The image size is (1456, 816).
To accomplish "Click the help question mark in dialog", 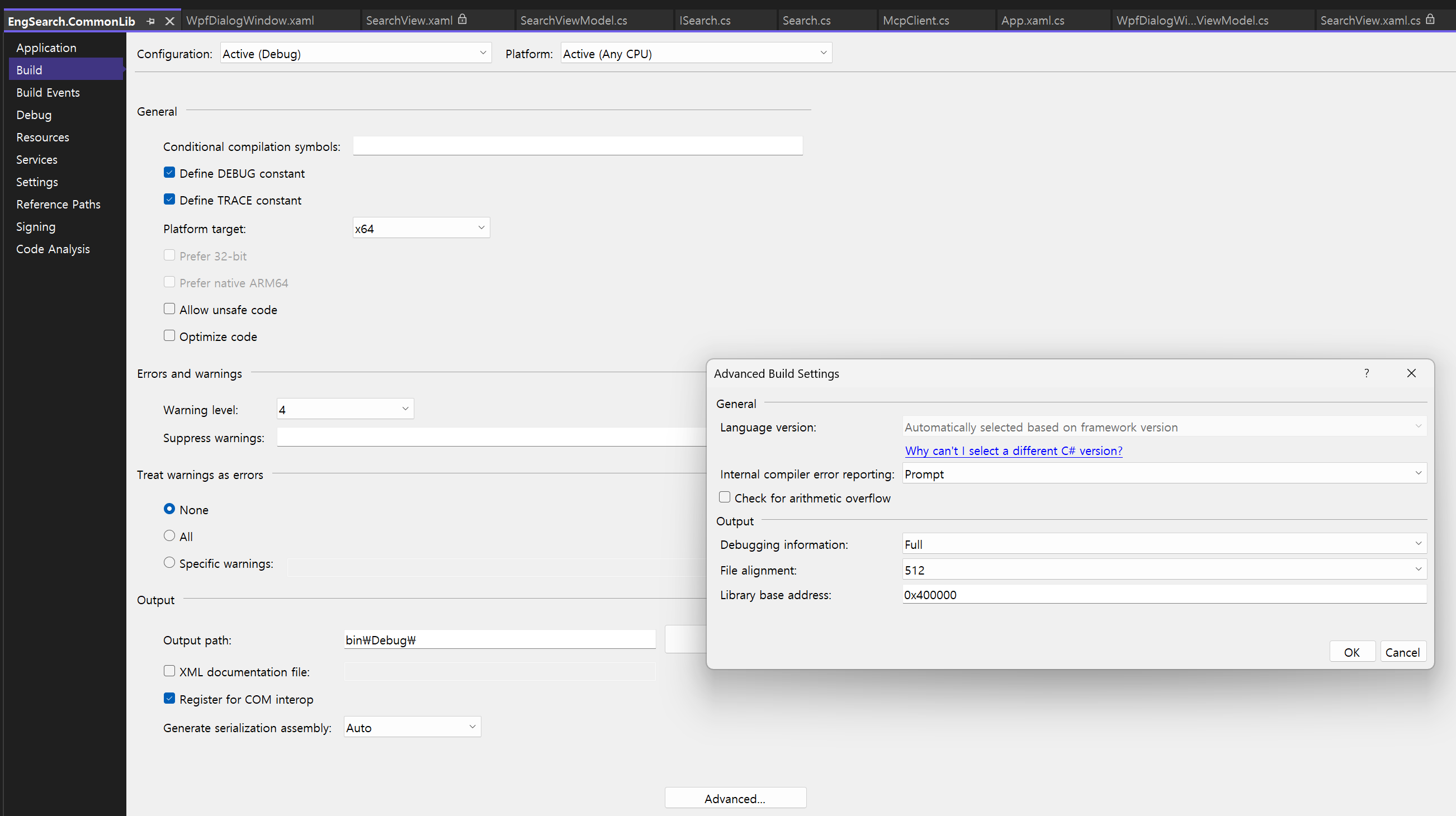I will (1366, 373).
